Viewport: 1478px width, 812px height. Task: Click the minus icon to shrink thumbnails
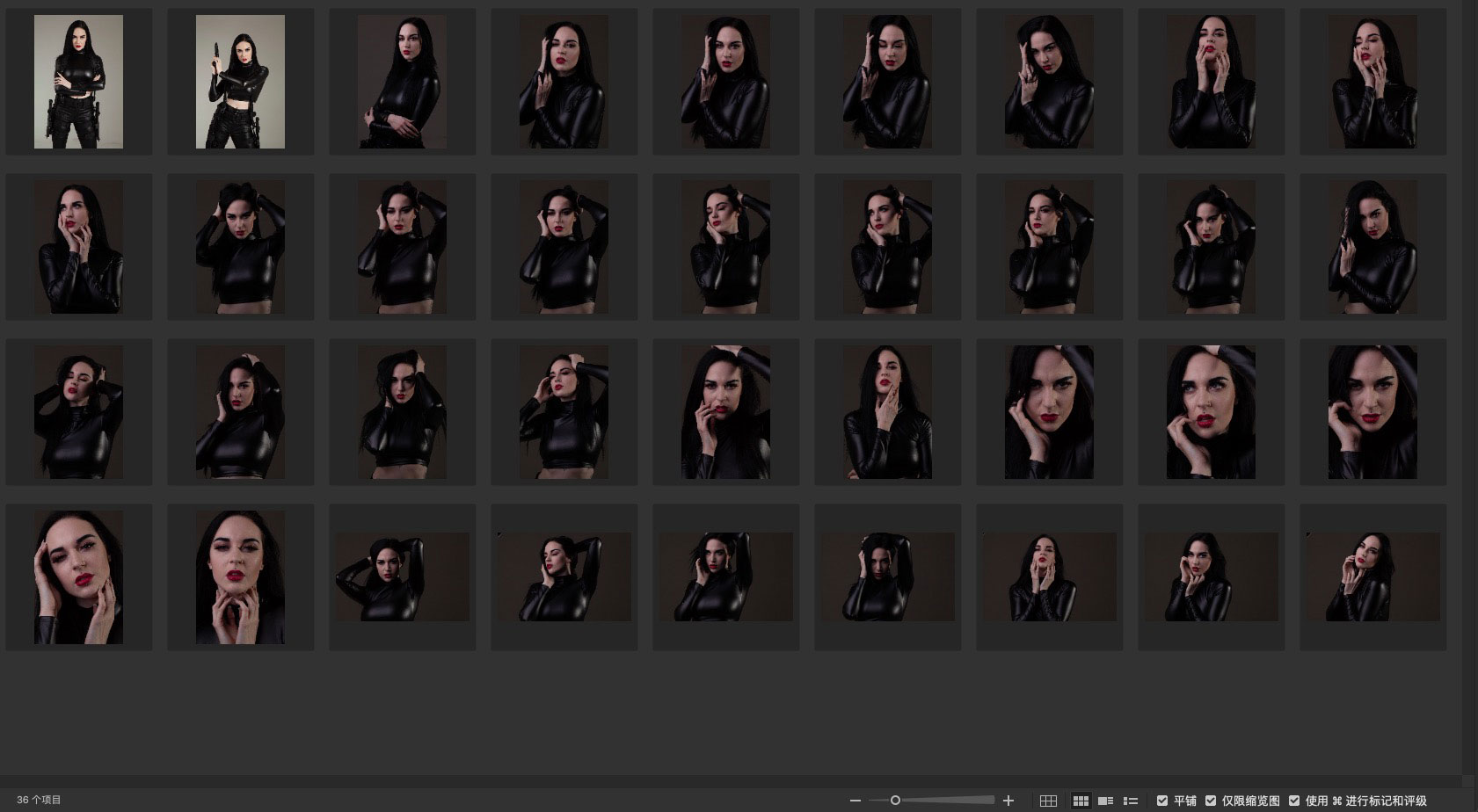point(855,801)
